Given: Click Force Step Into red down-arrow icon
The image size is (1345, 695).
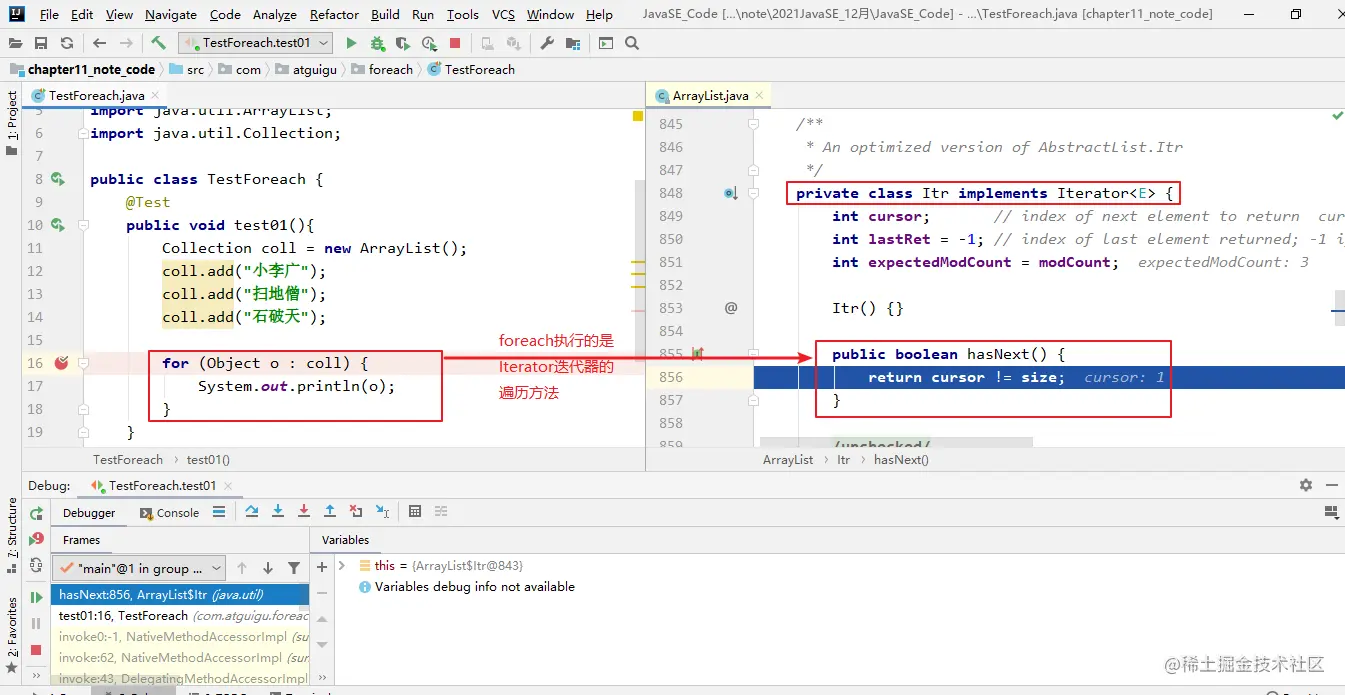Looking at the screenshot, I should click(x=303, y=511).
